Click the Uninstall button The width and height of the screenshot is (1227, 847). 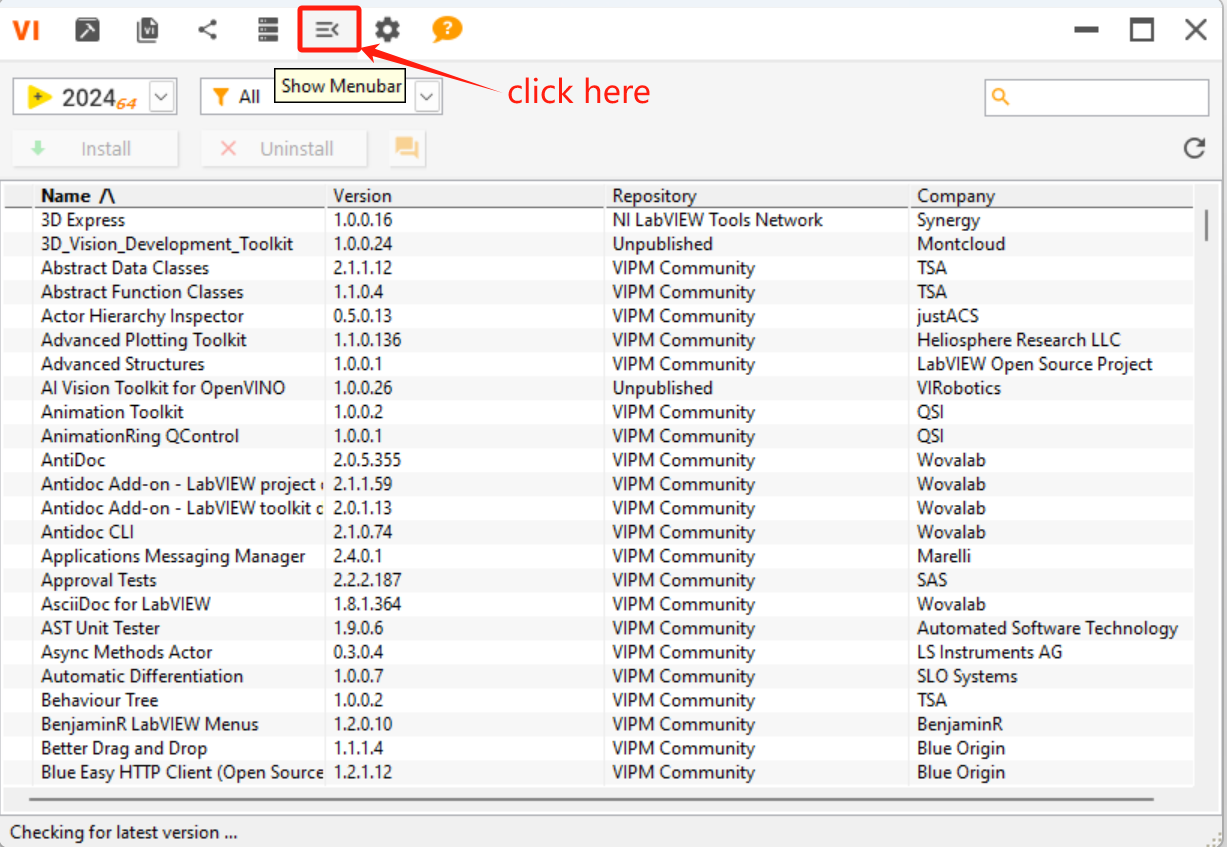pyautogui.click(x=284, y=149)
